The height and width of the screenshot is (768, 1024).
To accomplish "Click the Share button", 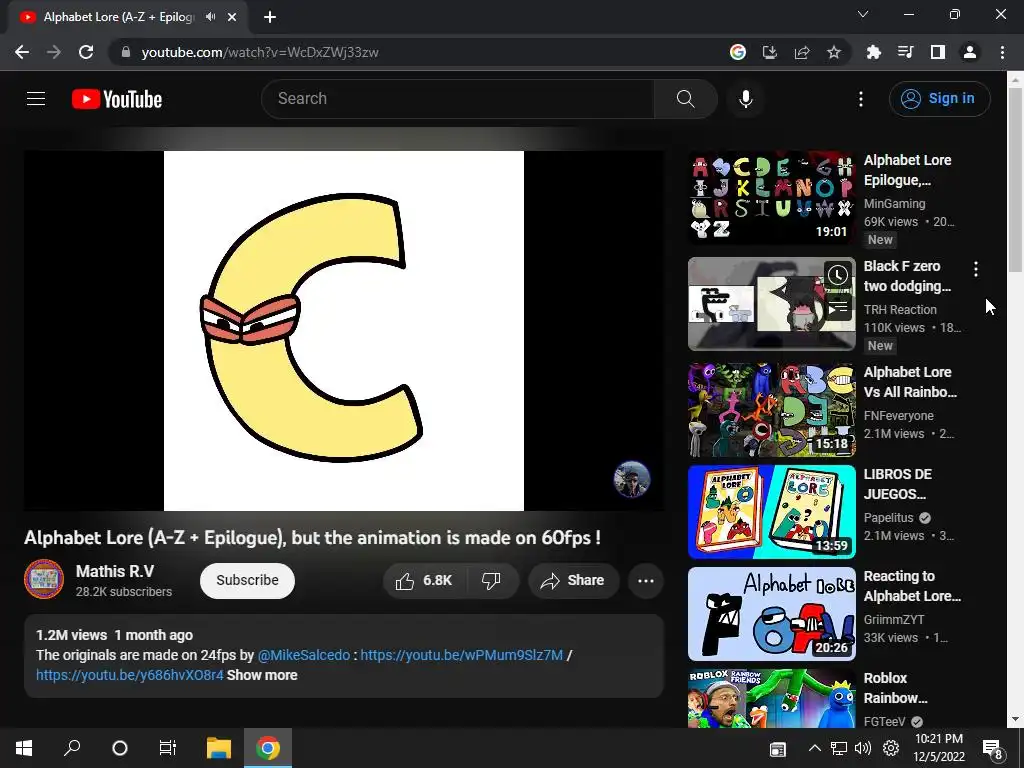I will pyautogui.click(x=573, y=581).
